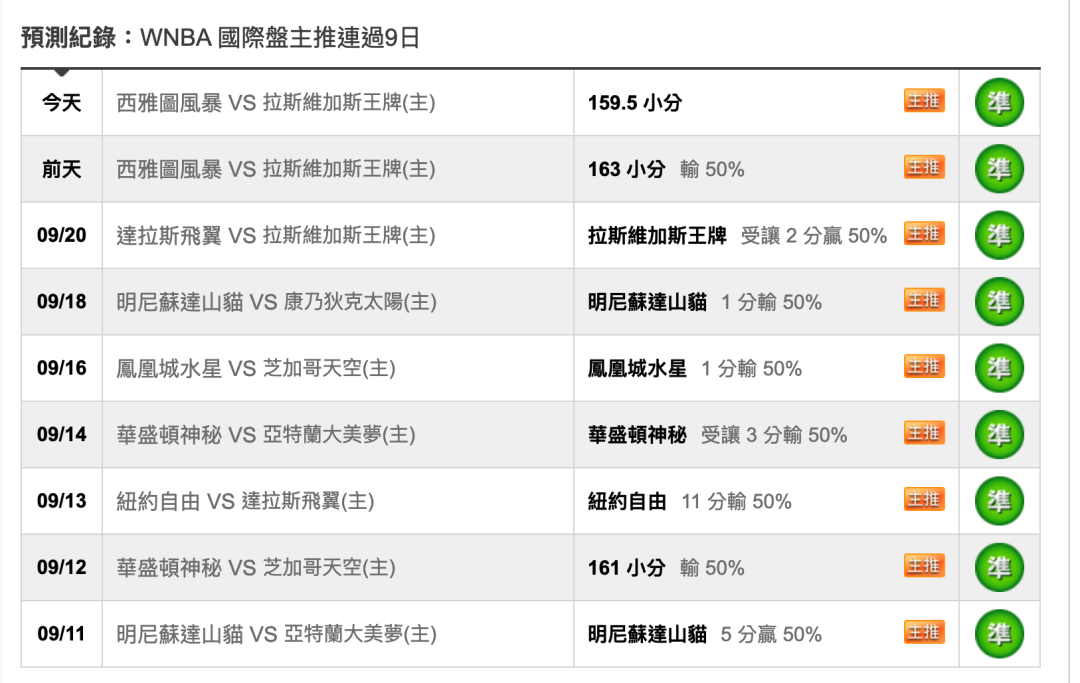The height and width of the screenshot is (683, 1080).
Task: Click the green 準 icon for 09/16
Action: coord(999,368)
